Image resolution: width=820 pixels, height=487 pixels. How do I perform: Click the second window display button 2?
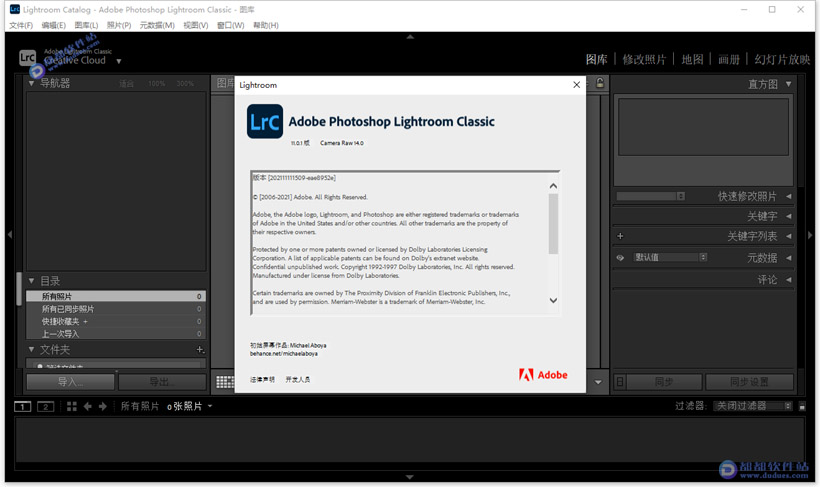[45, 406]
